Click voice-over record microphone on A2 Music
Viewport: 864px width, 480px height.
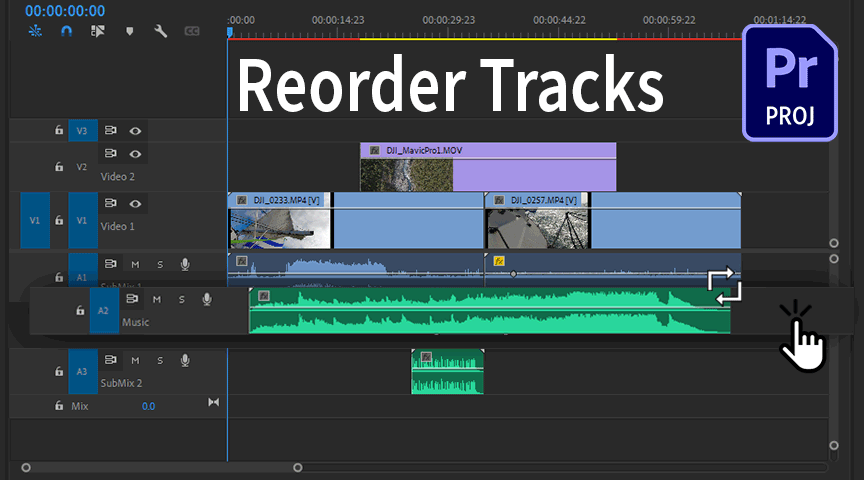tap(206, 299)
